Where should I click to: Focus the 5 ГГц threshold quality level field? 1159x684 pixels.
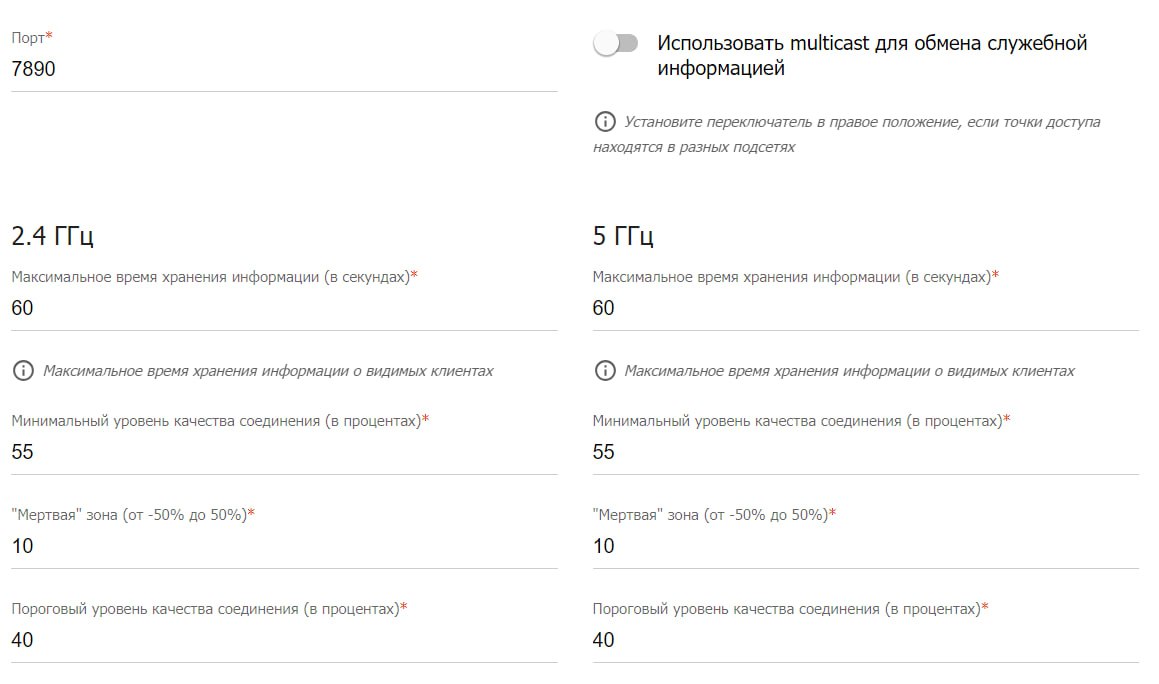(865, 640)
